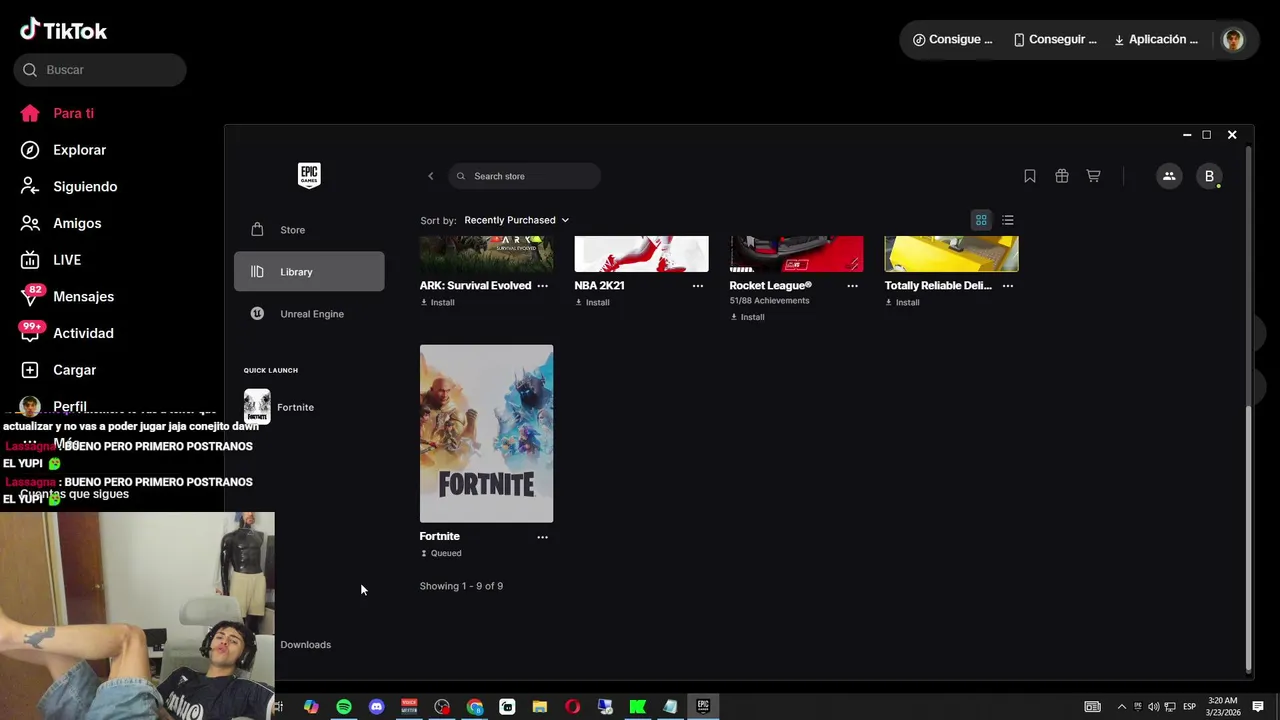The height and width of the screenshot is (720, 1280).
Task: Open Kick app from the taskbar
Action: (637, 707)
